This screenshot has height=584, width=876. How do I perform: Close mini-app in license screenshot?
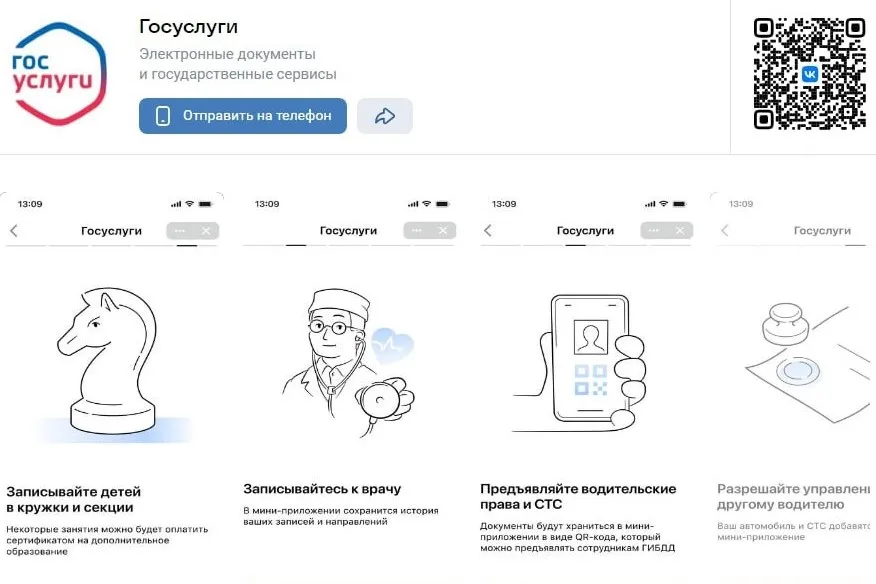680,230
